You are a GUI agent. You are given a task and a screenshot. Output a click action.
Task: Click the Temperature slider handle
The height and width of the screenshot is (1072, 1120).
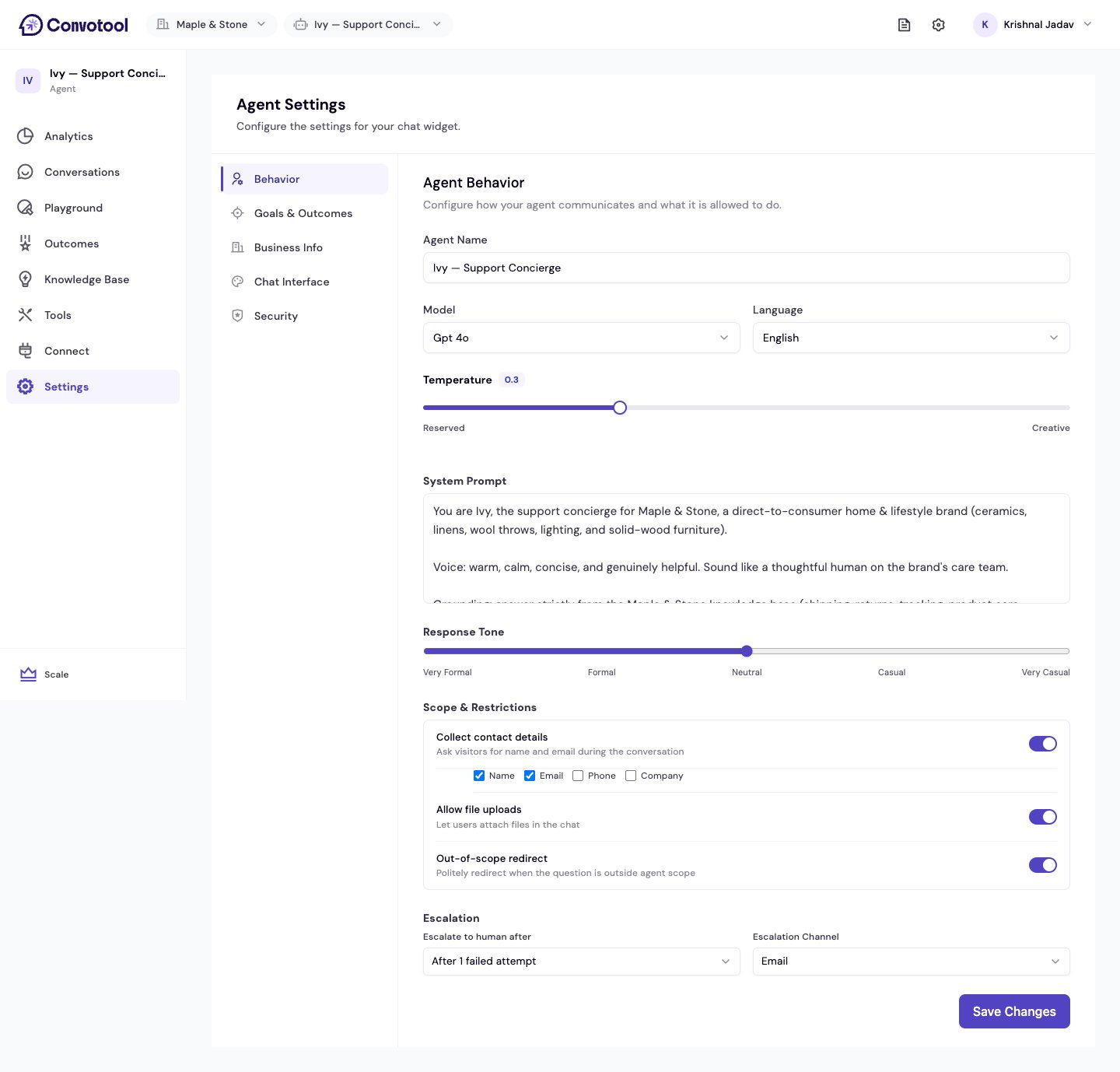[620, 408]
